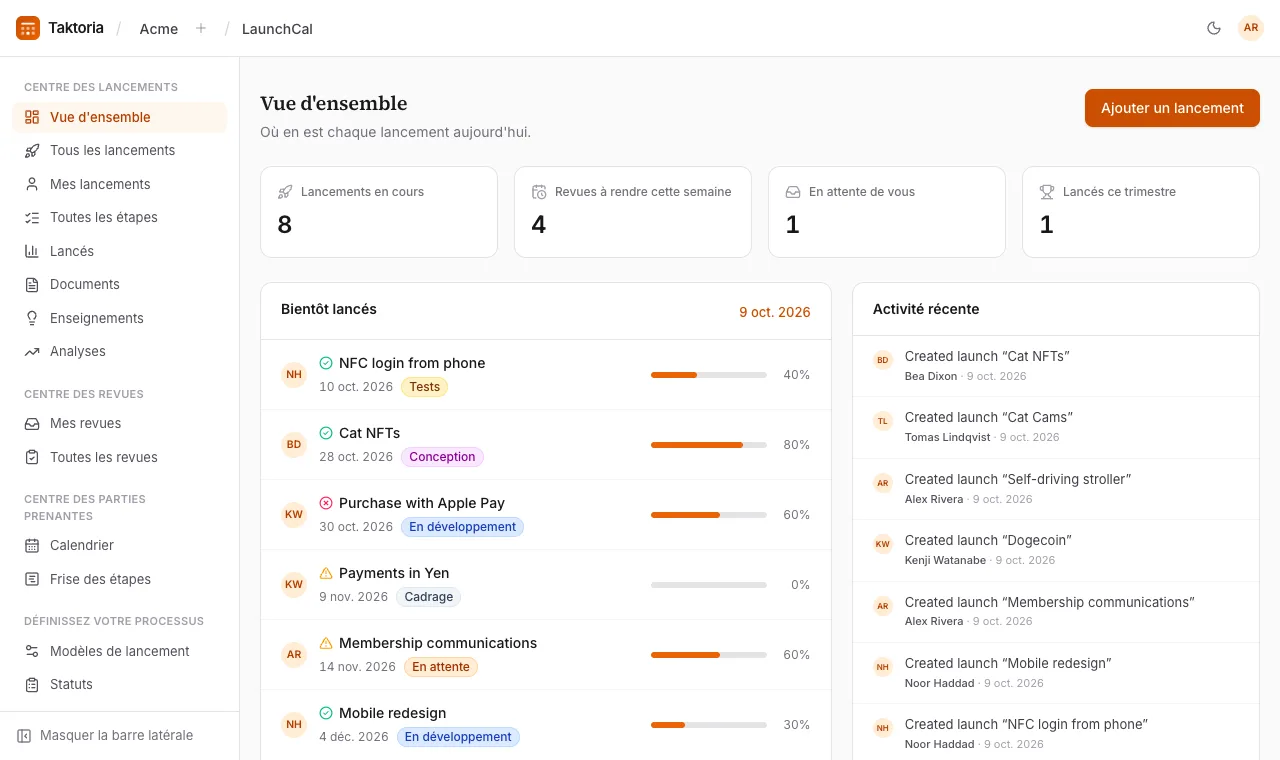
Task: Open Created launch "Dogecoin" activity
Action: [1056, 550]
